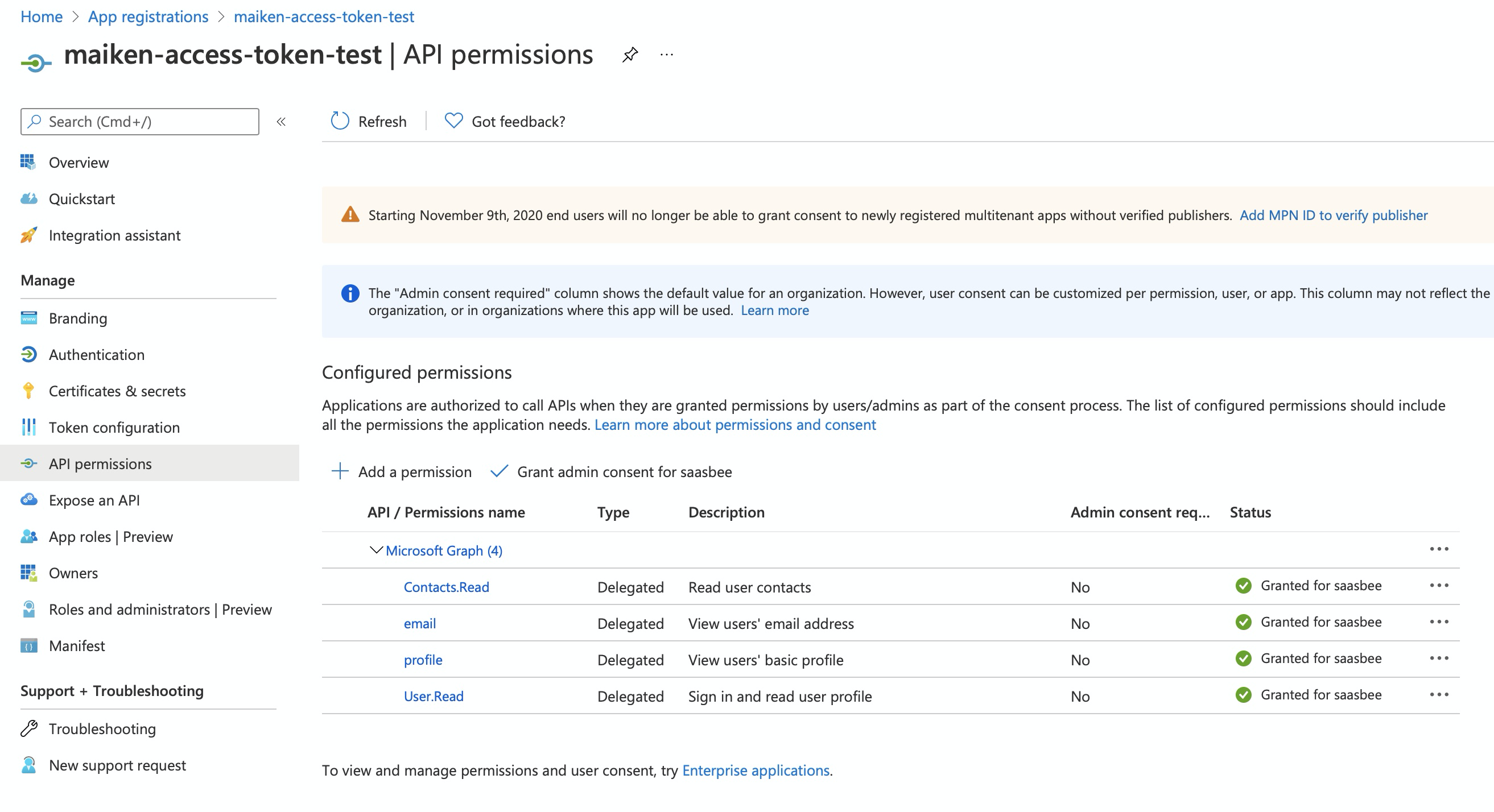
Task: Open the options menu for Contacts.Read row
Action: click(x=1438, y=586)
